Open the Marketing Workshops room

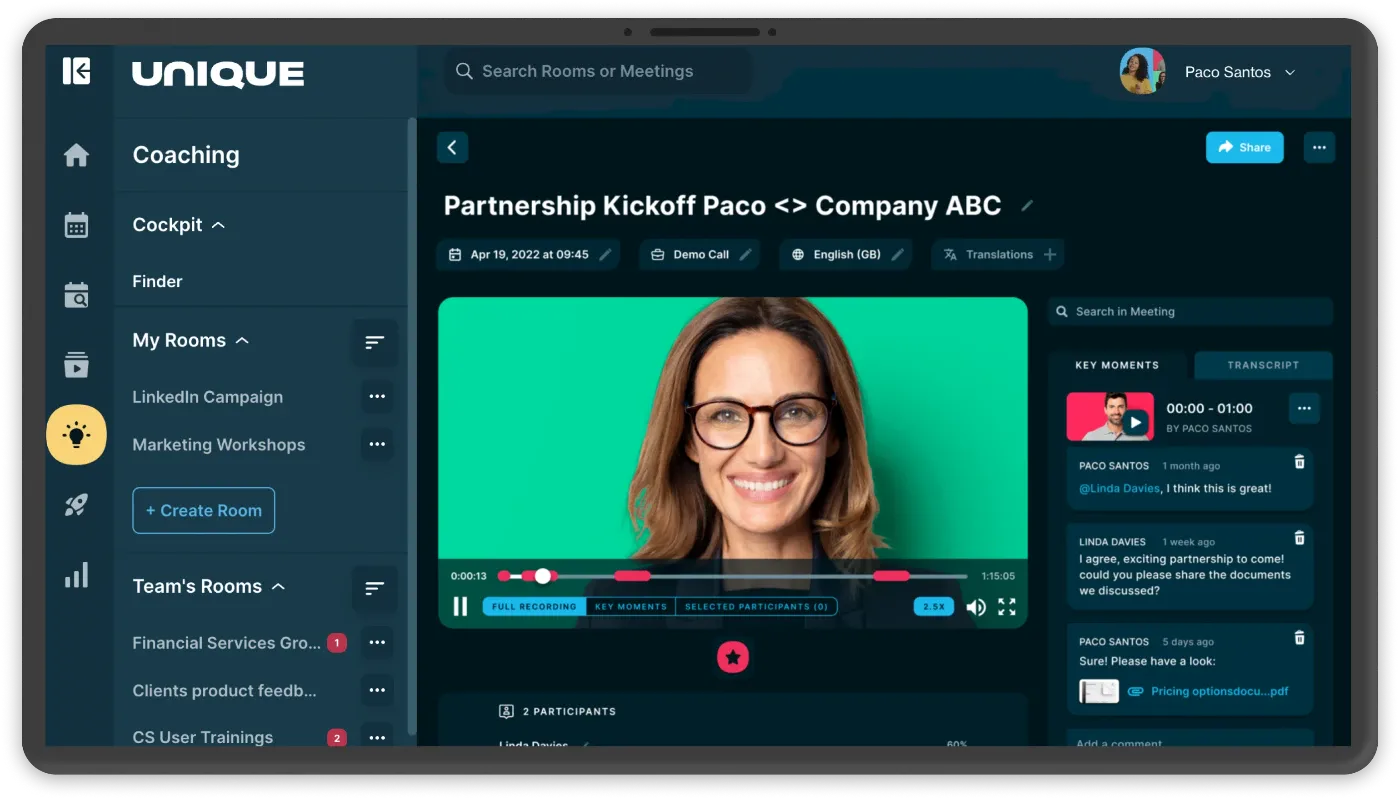tap(219, 445)
